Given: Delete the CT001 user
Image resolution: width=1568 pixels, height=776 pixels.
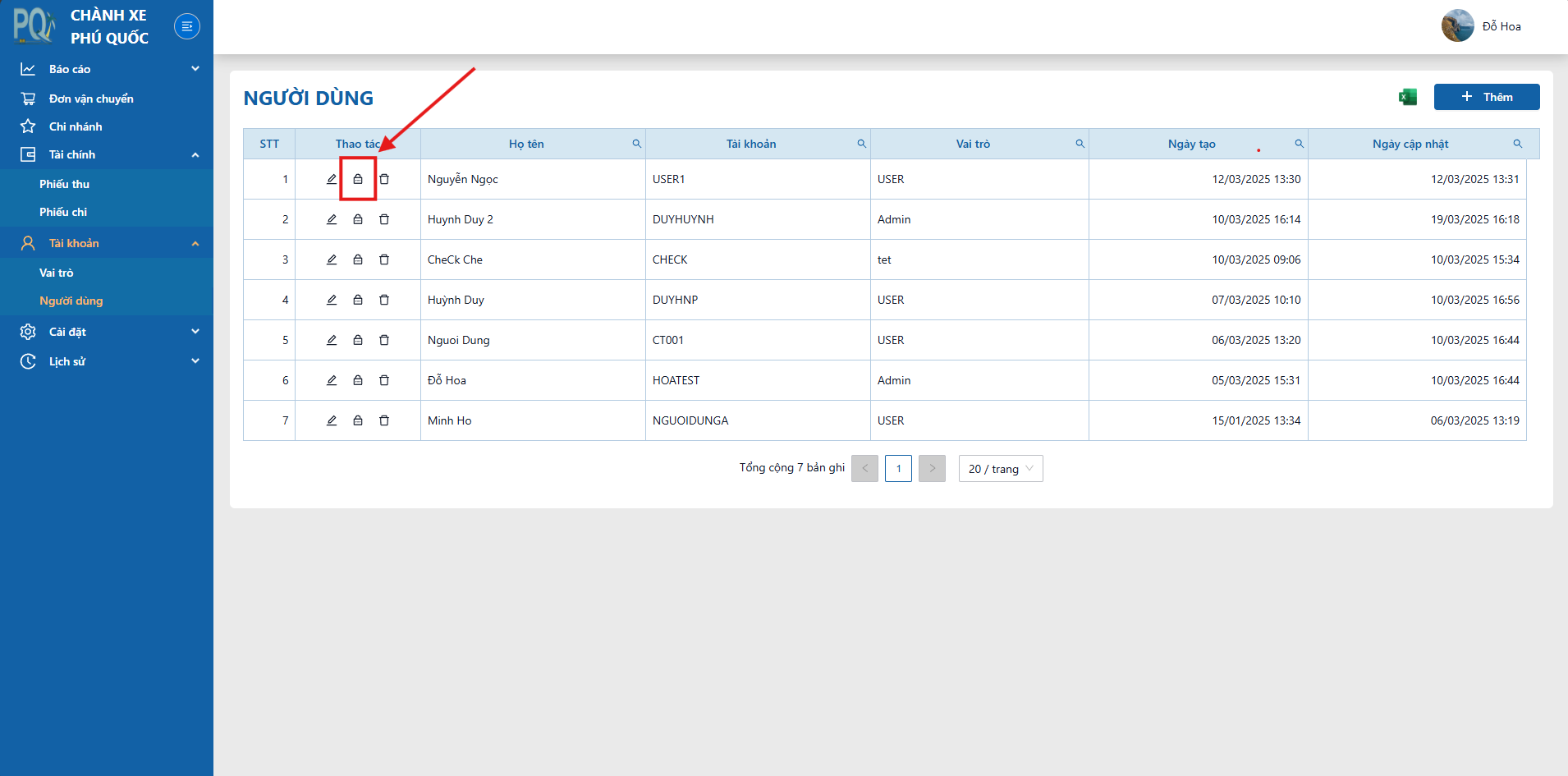Looking at the screenshot, I should coord(384,340).
